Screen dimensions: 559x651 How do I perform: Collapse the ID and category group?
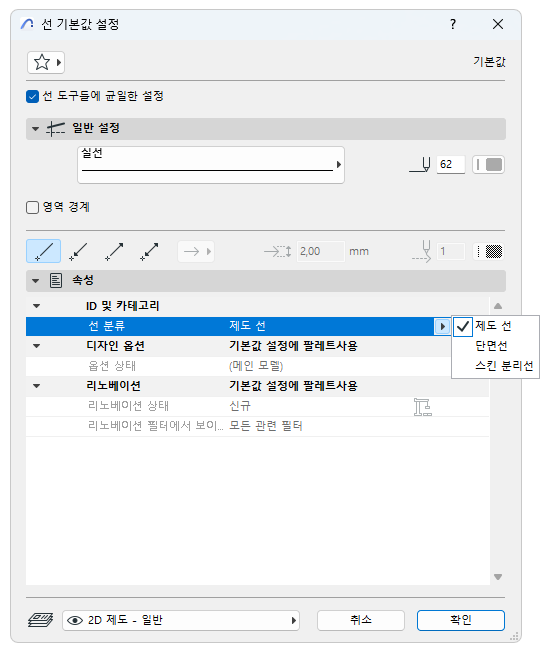tap(37, 306)
